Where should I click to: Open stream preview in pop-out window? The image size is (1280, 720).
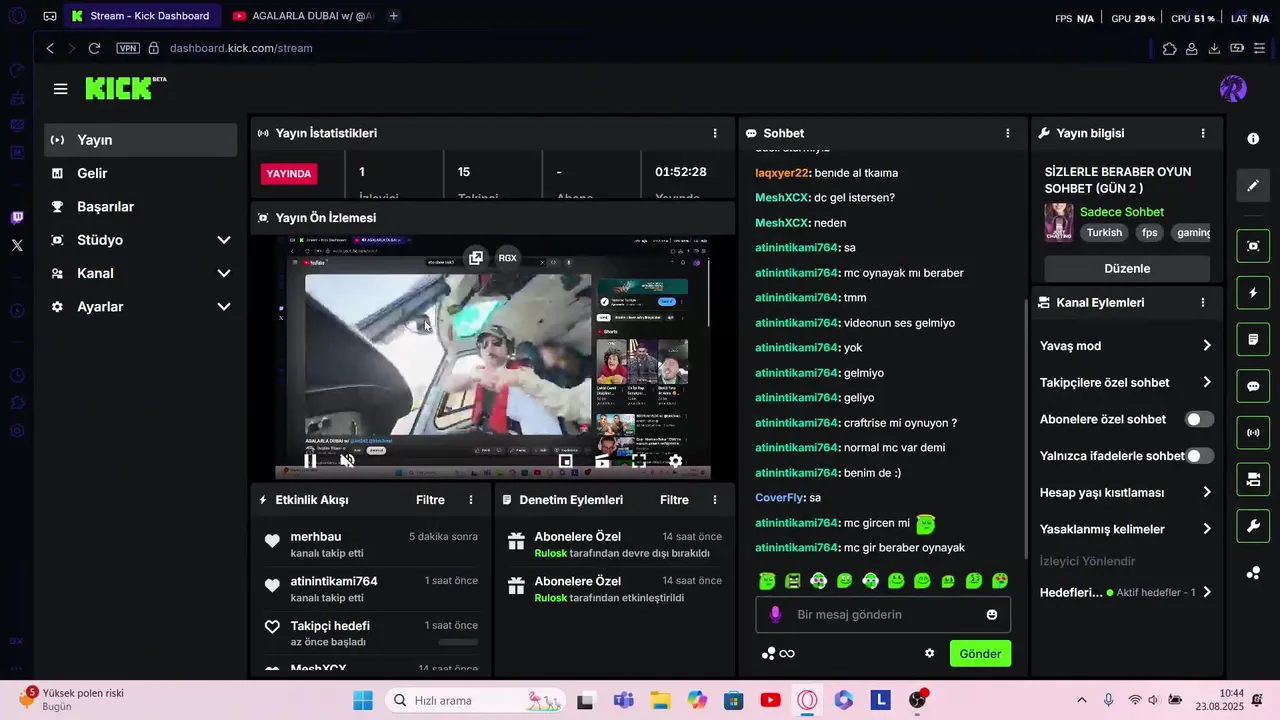(x=476, y=257)
